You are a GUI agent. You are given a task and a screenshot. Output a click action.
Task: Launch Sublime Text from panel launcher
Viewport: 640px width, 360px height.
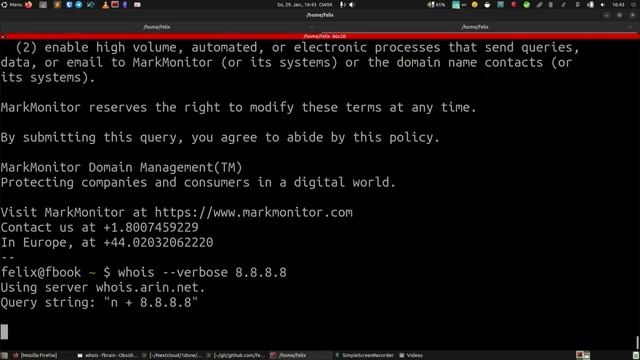tap(57, 4)
